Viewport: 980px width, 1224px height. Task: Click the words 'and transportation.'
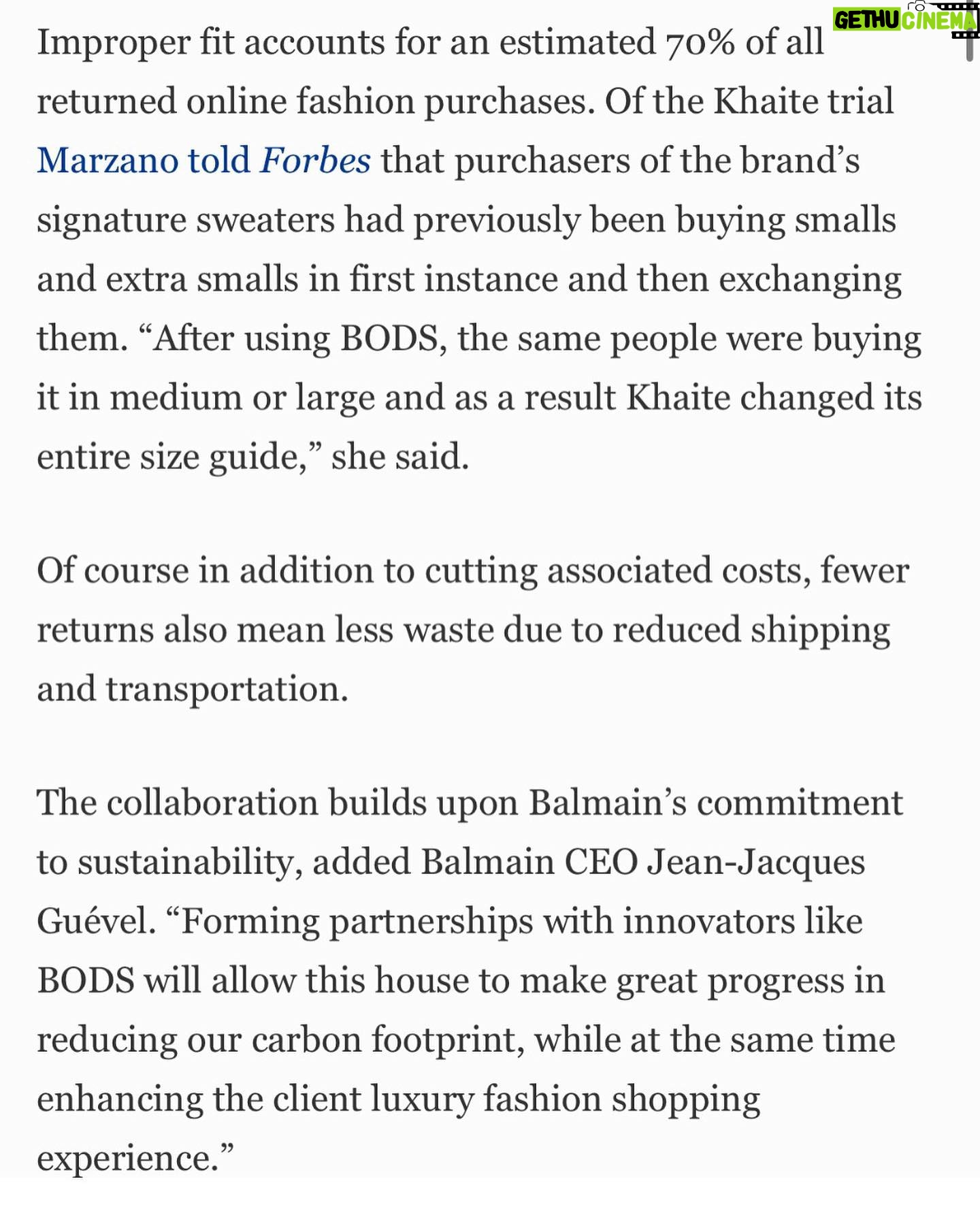(x=193, y=689)
